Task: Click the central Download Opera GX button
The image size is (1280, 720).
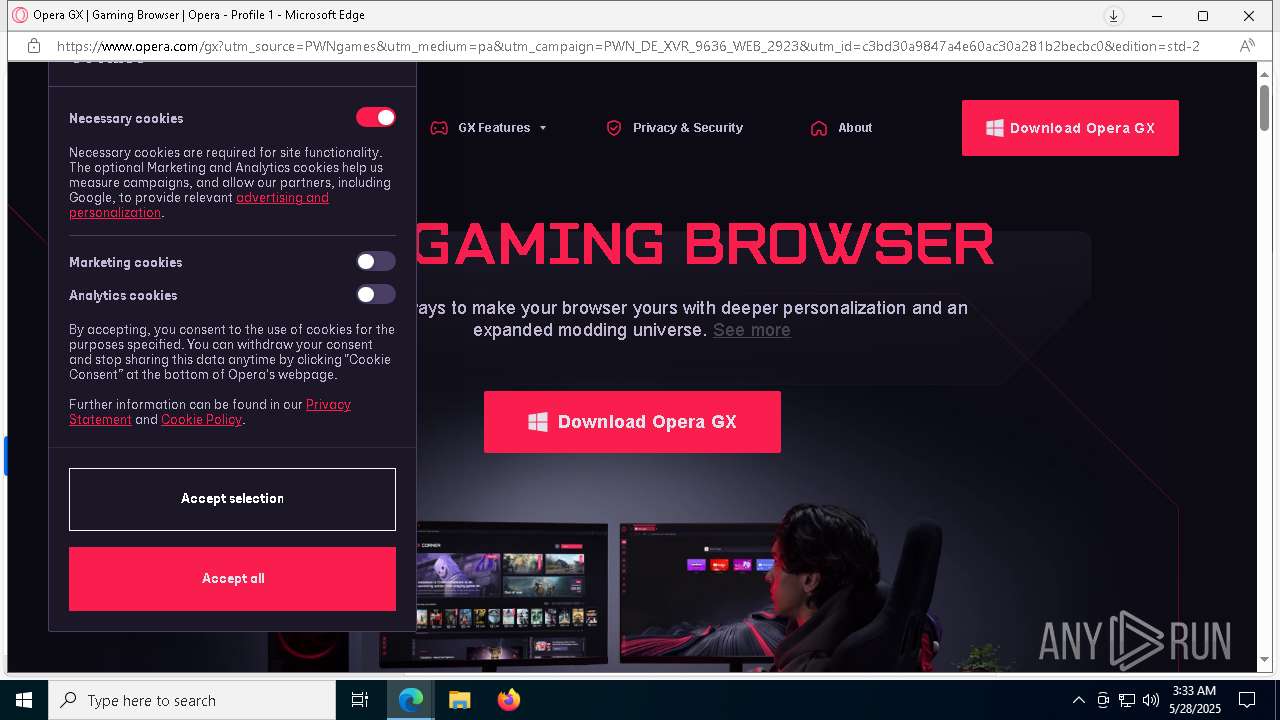Action: 632,422
